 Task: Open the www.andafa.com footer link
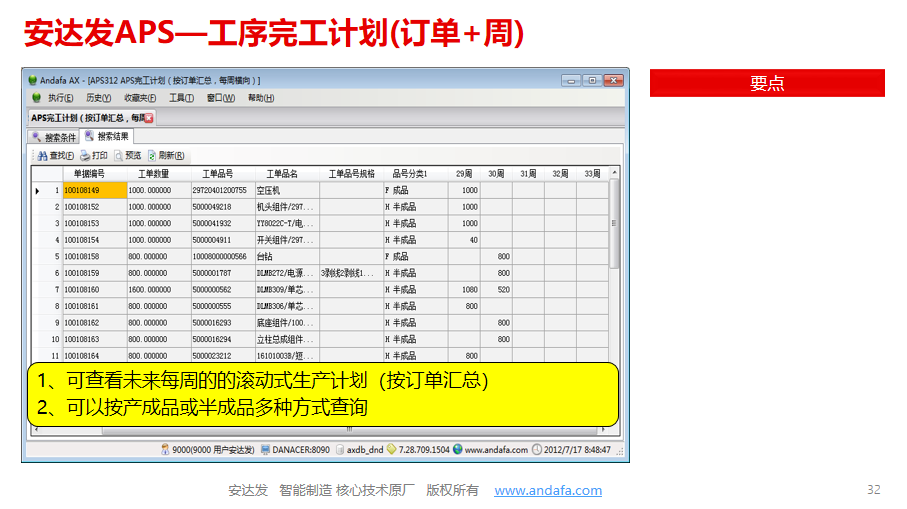(x=548, y=490)
